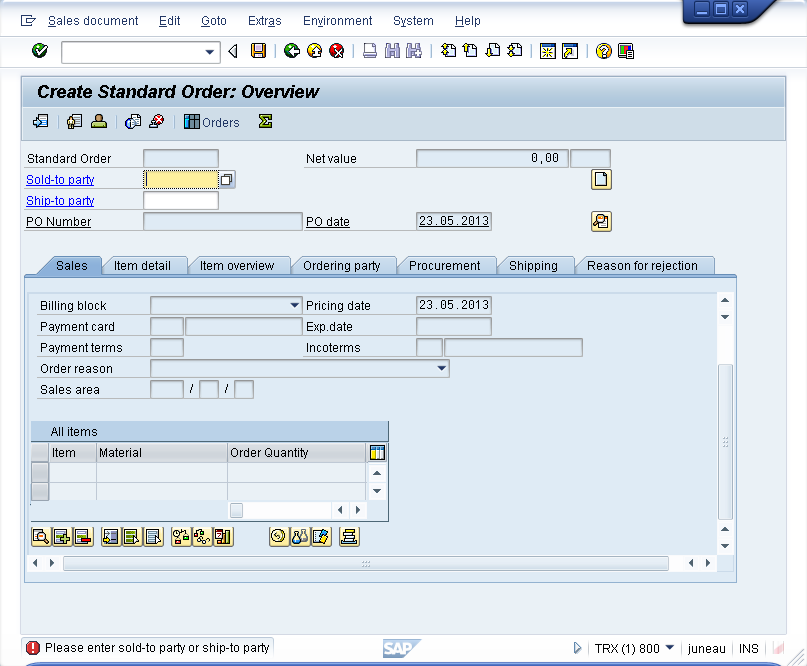This screenshot has height=666, width=807.
Task: Open the Extras menu
Action: click(265, 21)
